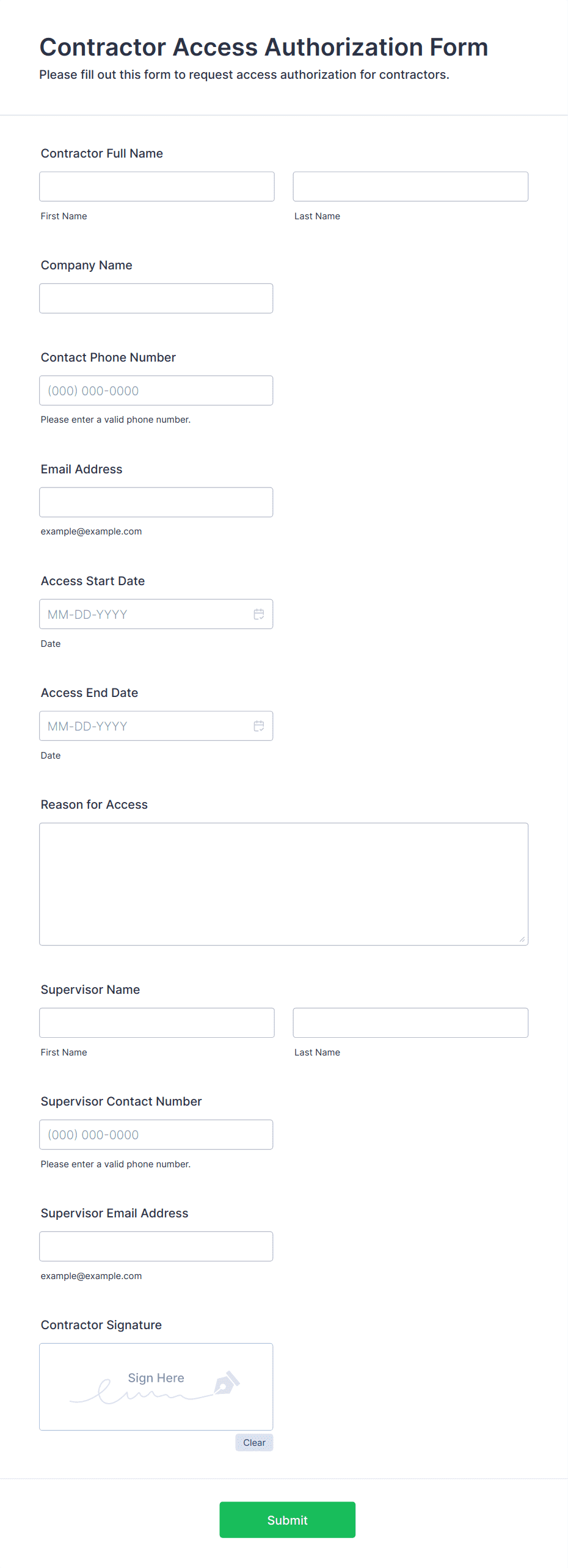This screenshot has height=1568, width=568.
Task: Focus the contractor First Name field
Action: (x=156, y=186)
